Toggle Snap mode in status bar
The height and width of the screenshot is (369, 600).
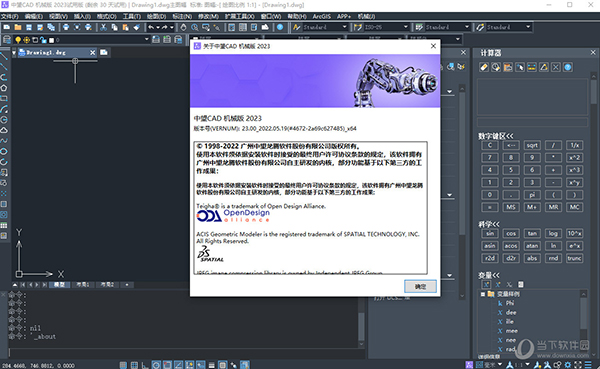[123, 365]
